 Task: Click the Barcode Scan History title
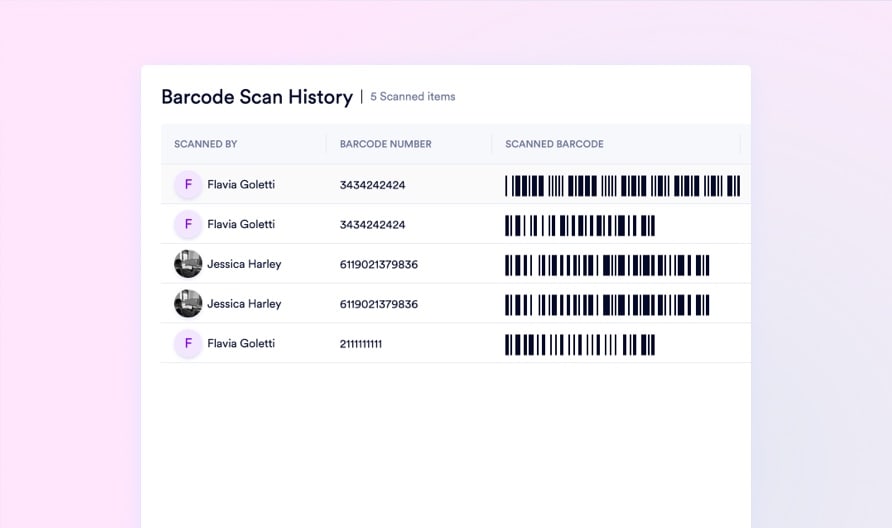click(257, 97)
